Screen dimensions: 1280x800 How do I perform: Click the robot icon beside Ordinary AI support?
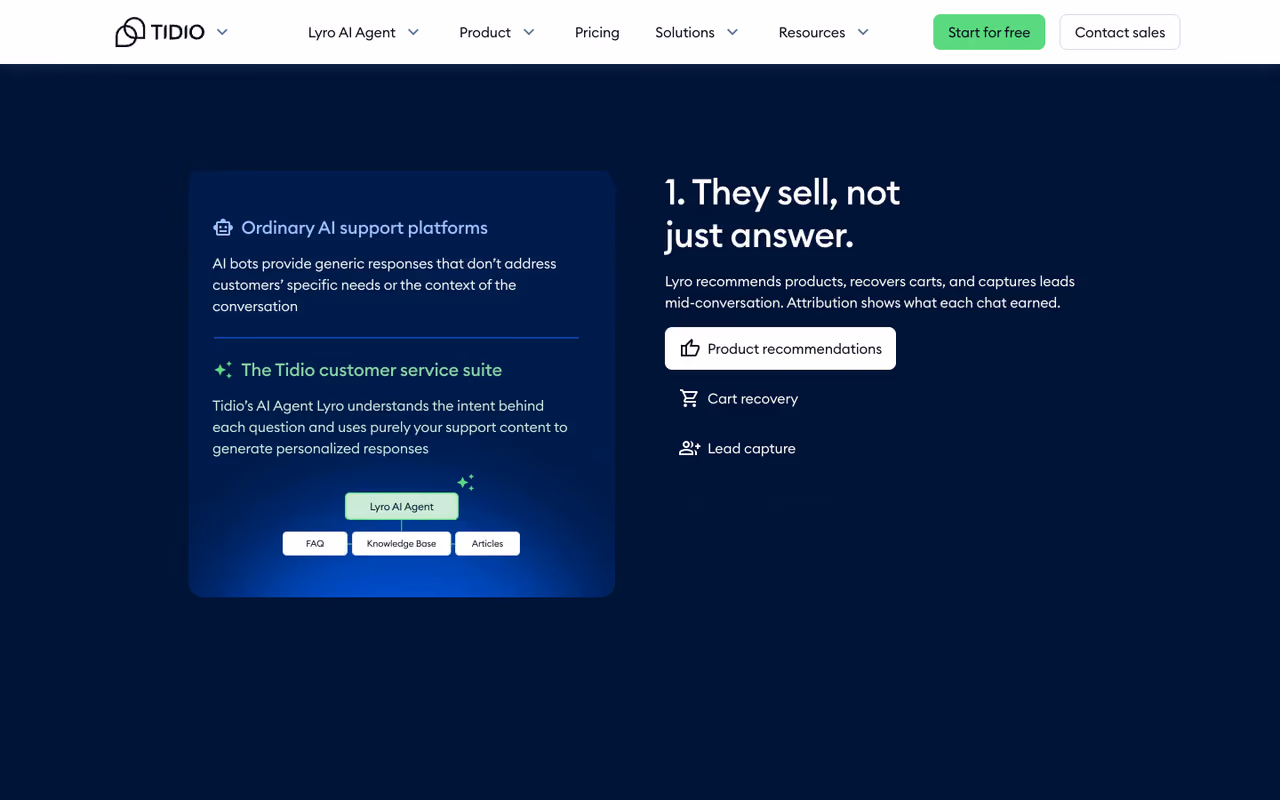point(223,228)
